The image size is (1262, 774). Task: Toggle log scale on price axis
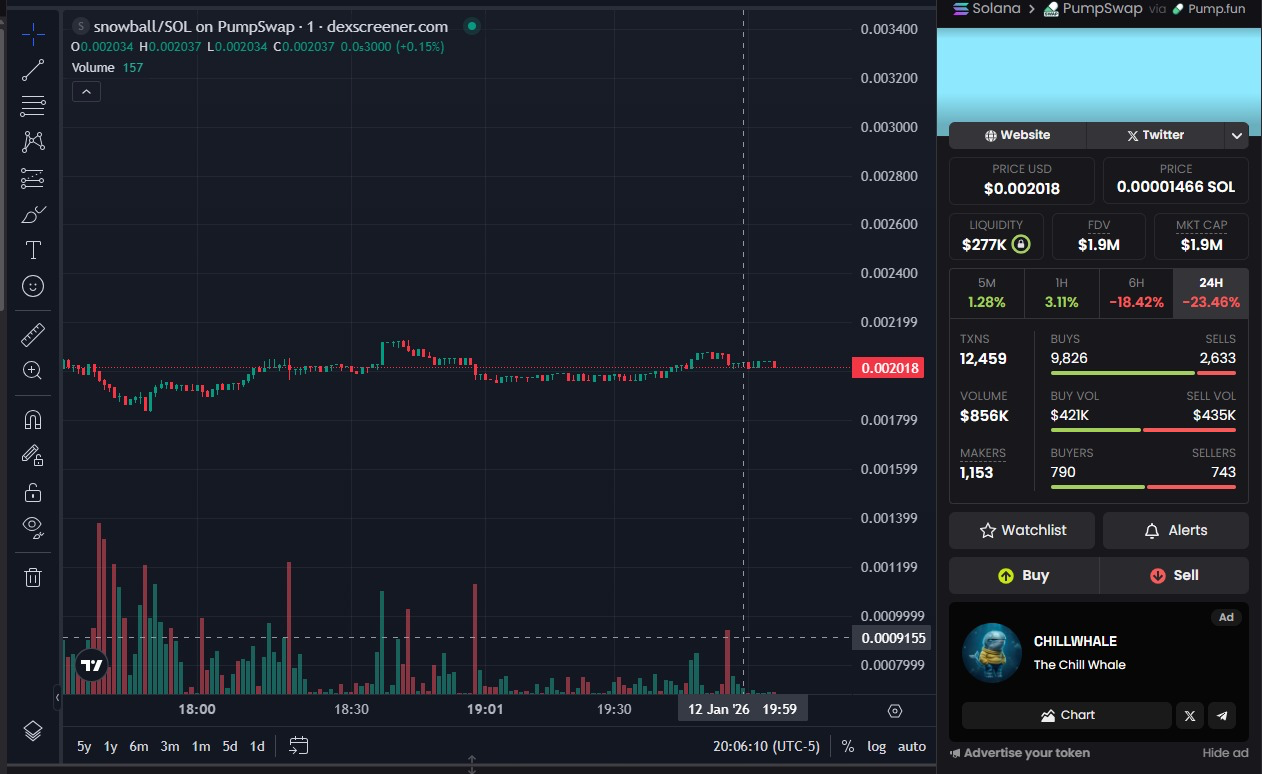tap(876, 746)
